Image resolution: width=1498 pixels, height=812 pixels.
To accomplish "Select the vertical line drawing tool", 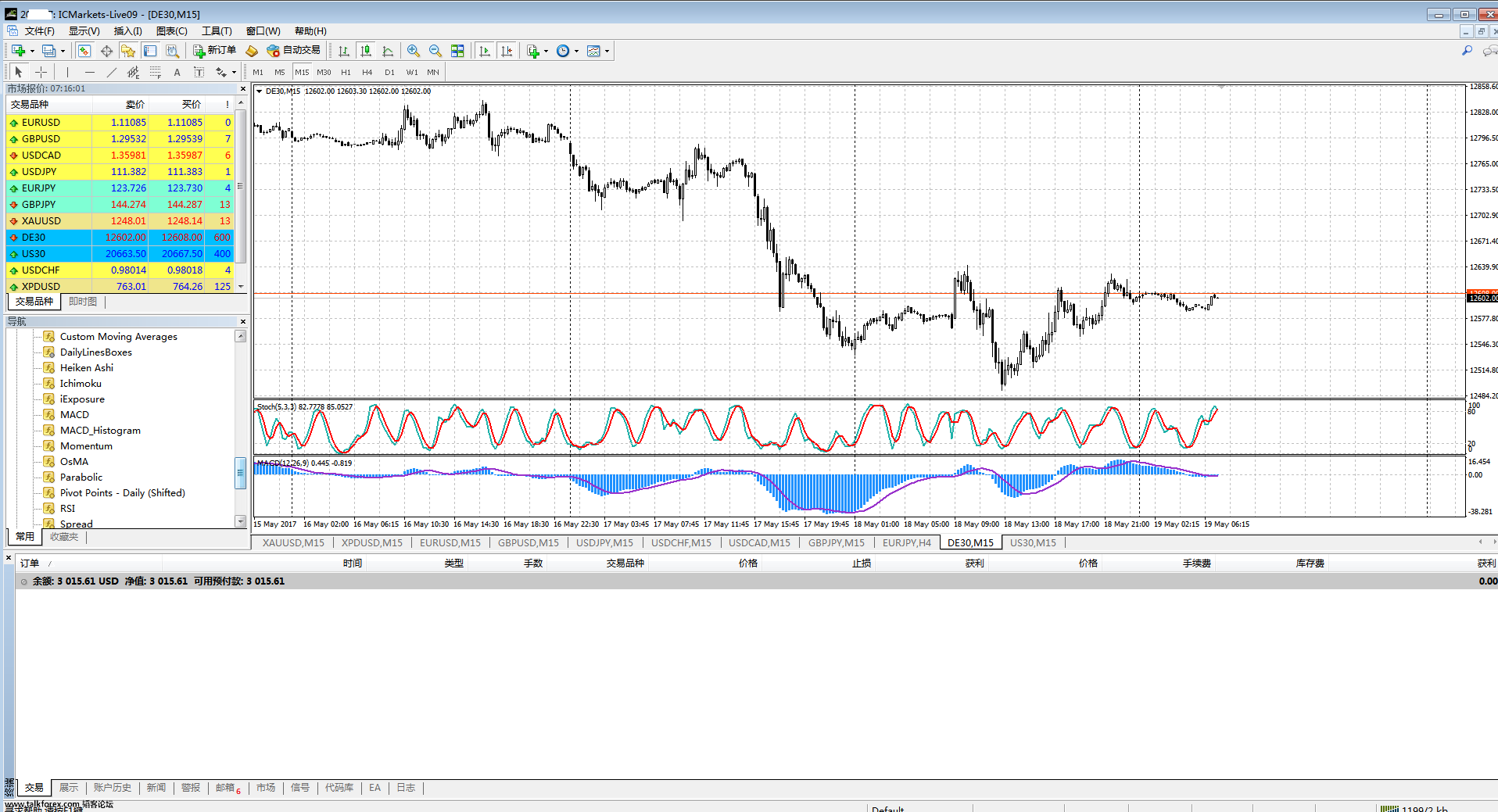I will pos(68,72).
